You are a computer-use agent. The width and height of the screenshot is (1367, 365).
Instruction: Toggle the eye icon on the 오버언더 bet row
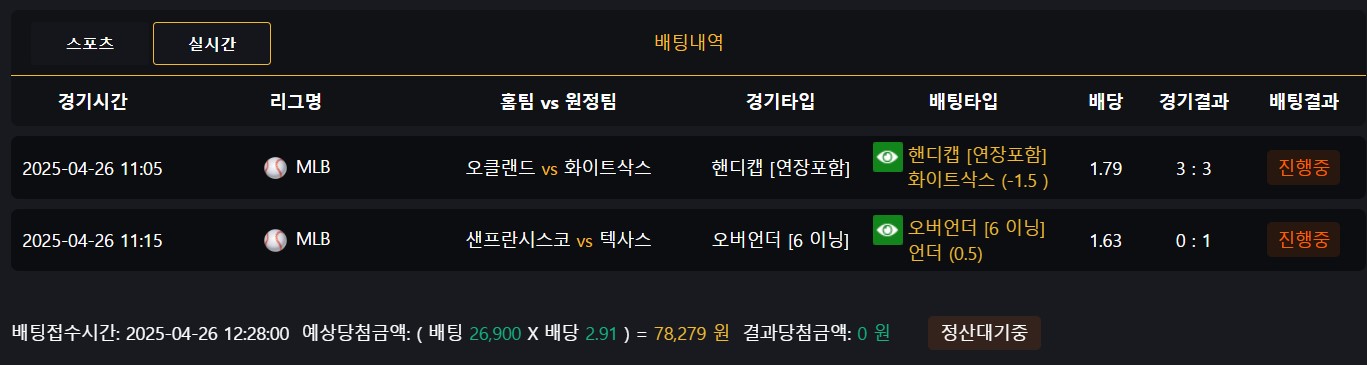point(888,230)
